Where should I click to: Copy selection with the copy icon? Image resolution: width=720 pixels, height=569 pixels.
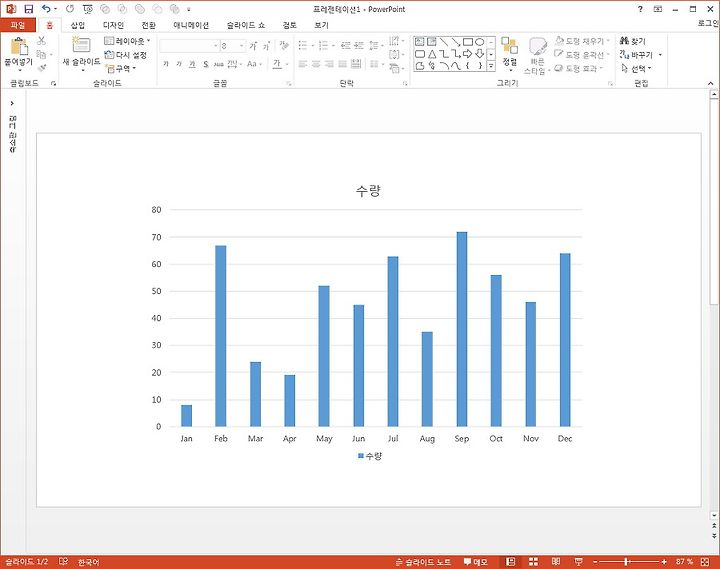coord(41,55)
